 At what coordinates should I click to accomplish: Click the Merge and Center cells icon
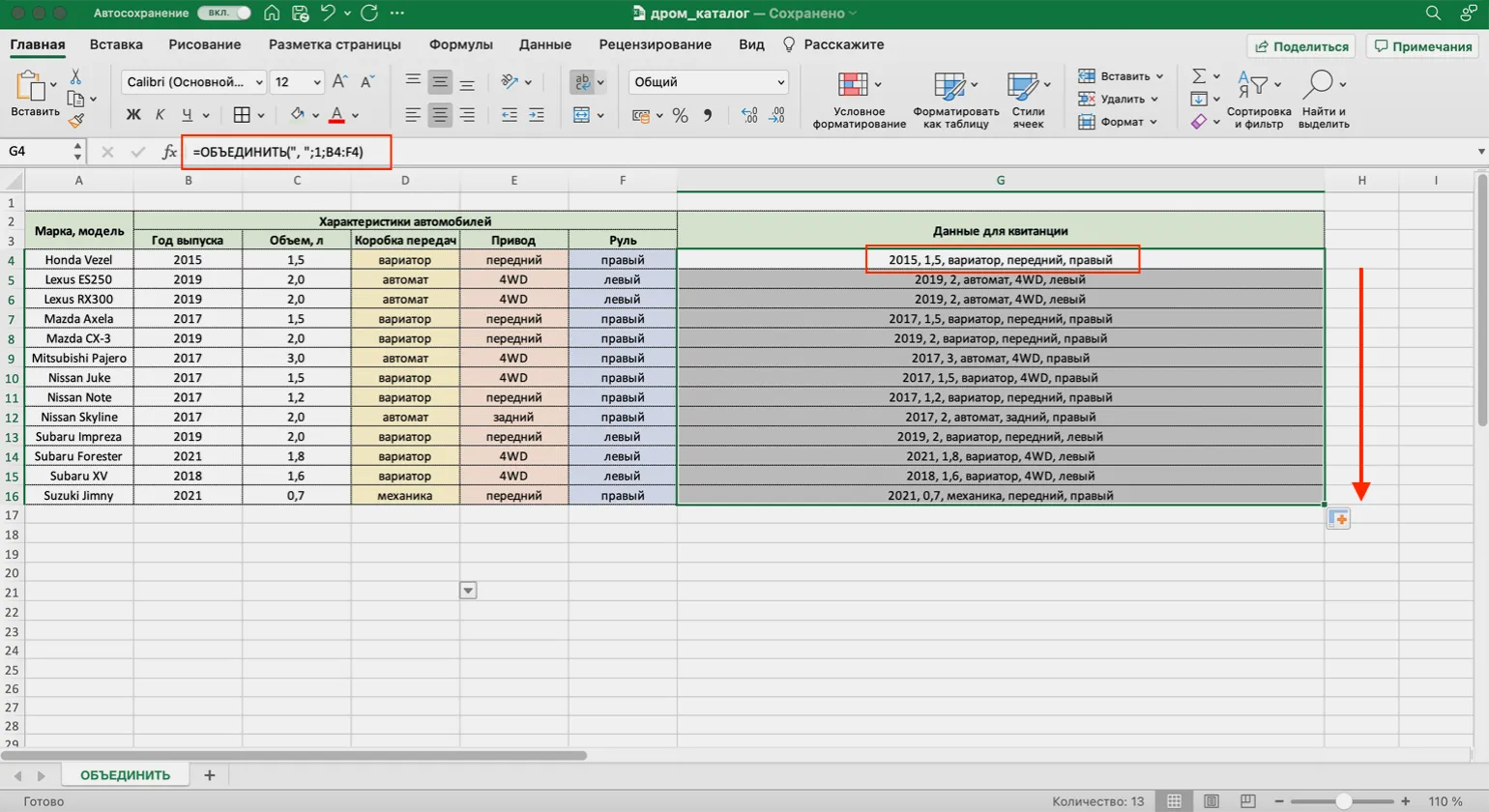(581, 116)
